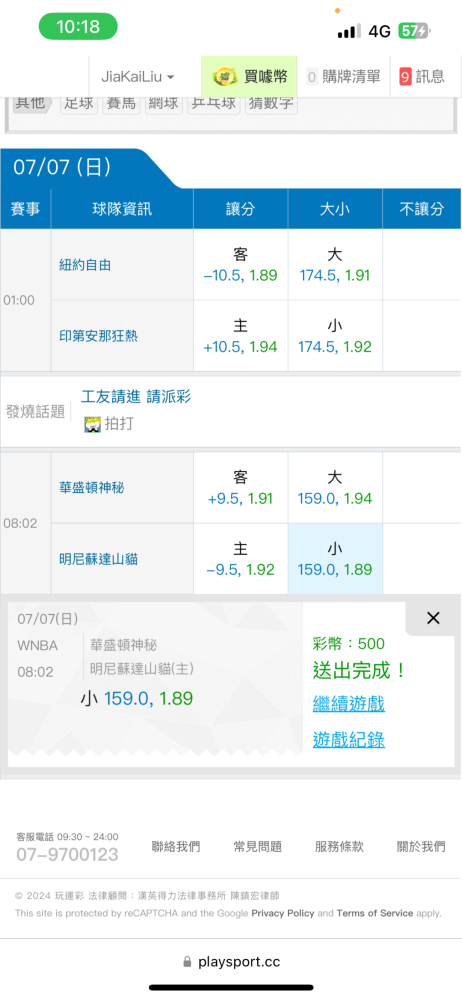
Task: Open hot topic 工友請進 請派彩
Action: 136,397
